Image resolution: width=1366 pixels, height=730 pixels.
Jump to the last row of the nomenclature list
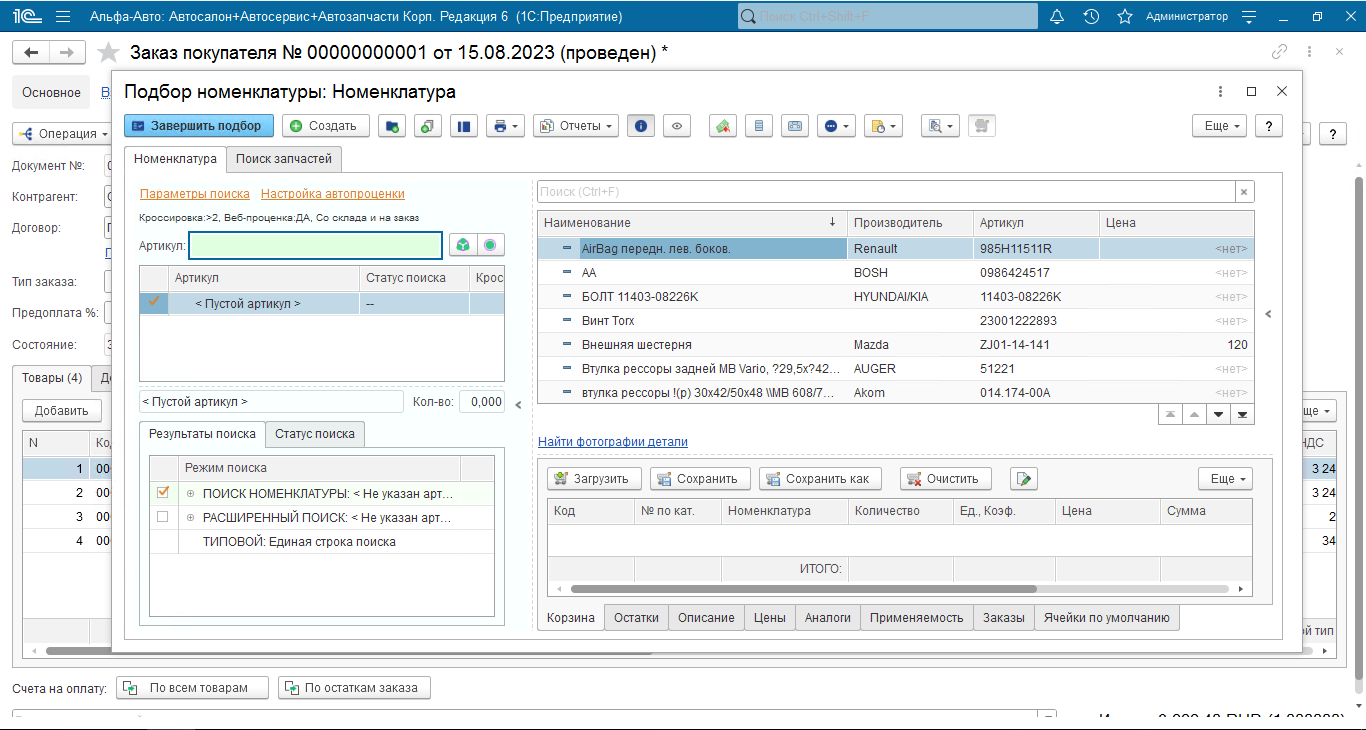coord(1243,414)
